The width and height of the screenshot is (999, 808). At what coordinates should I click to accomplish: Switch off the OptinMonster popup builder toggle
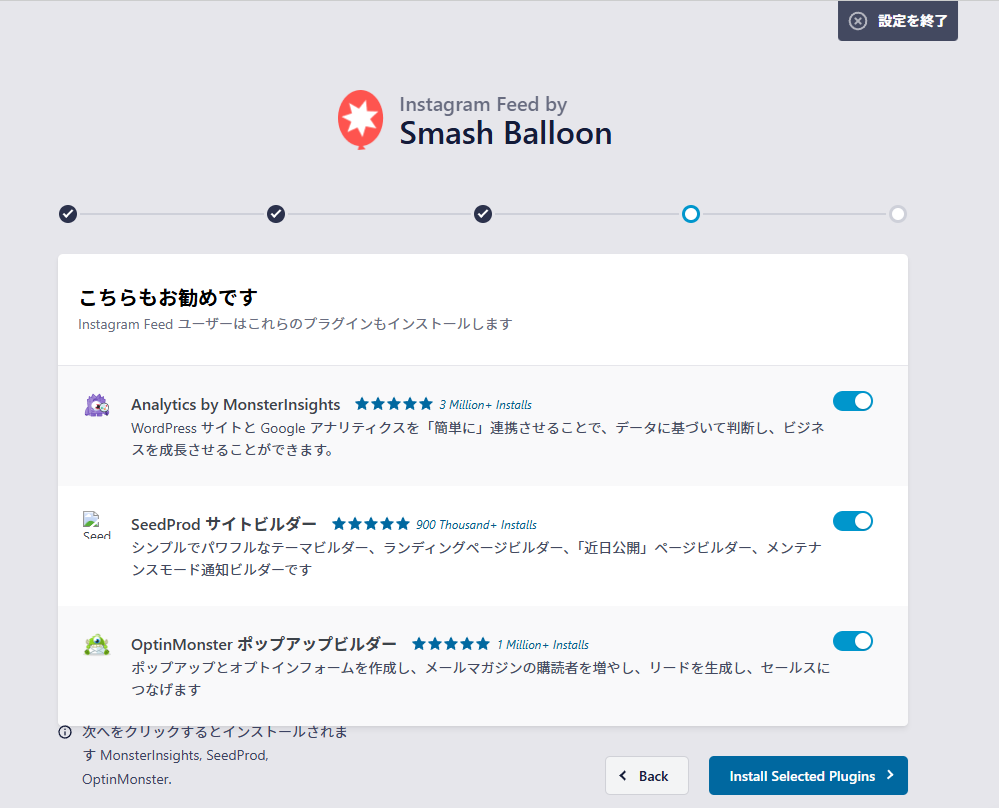click(852, 641)
